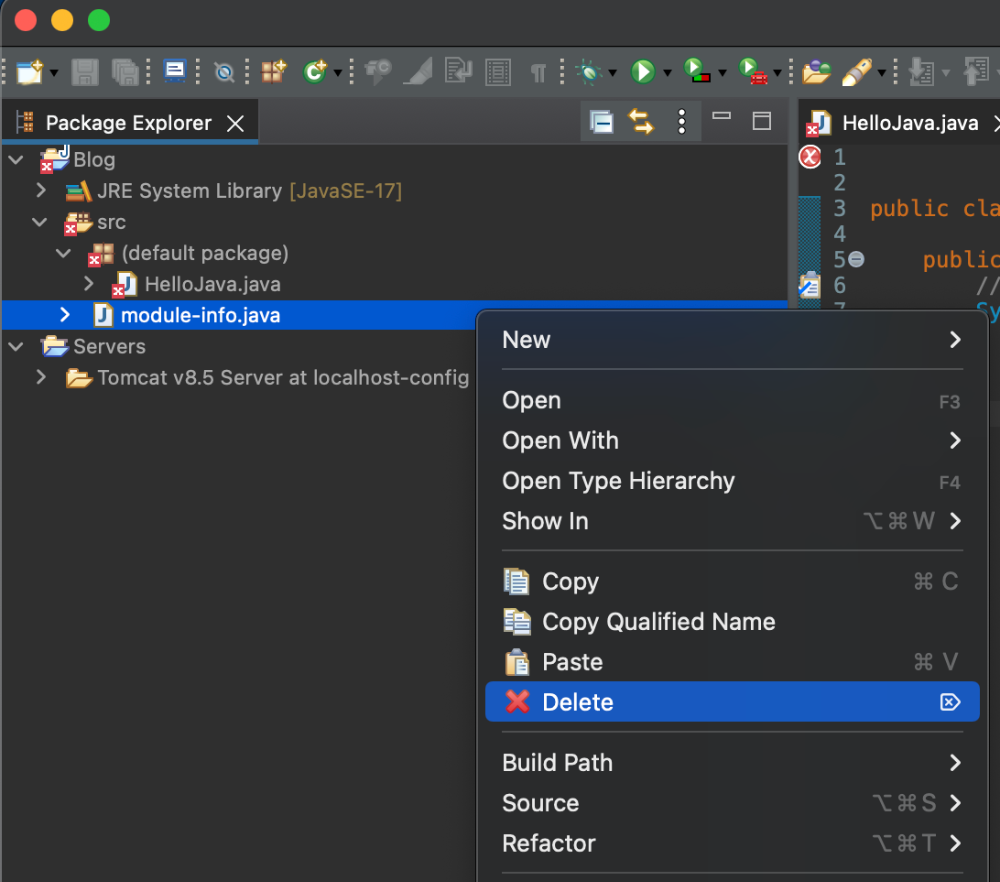Click the Collapse All icon in Package Explorer
This screenshot has height=882, width=1000.
tap(601, 122)
